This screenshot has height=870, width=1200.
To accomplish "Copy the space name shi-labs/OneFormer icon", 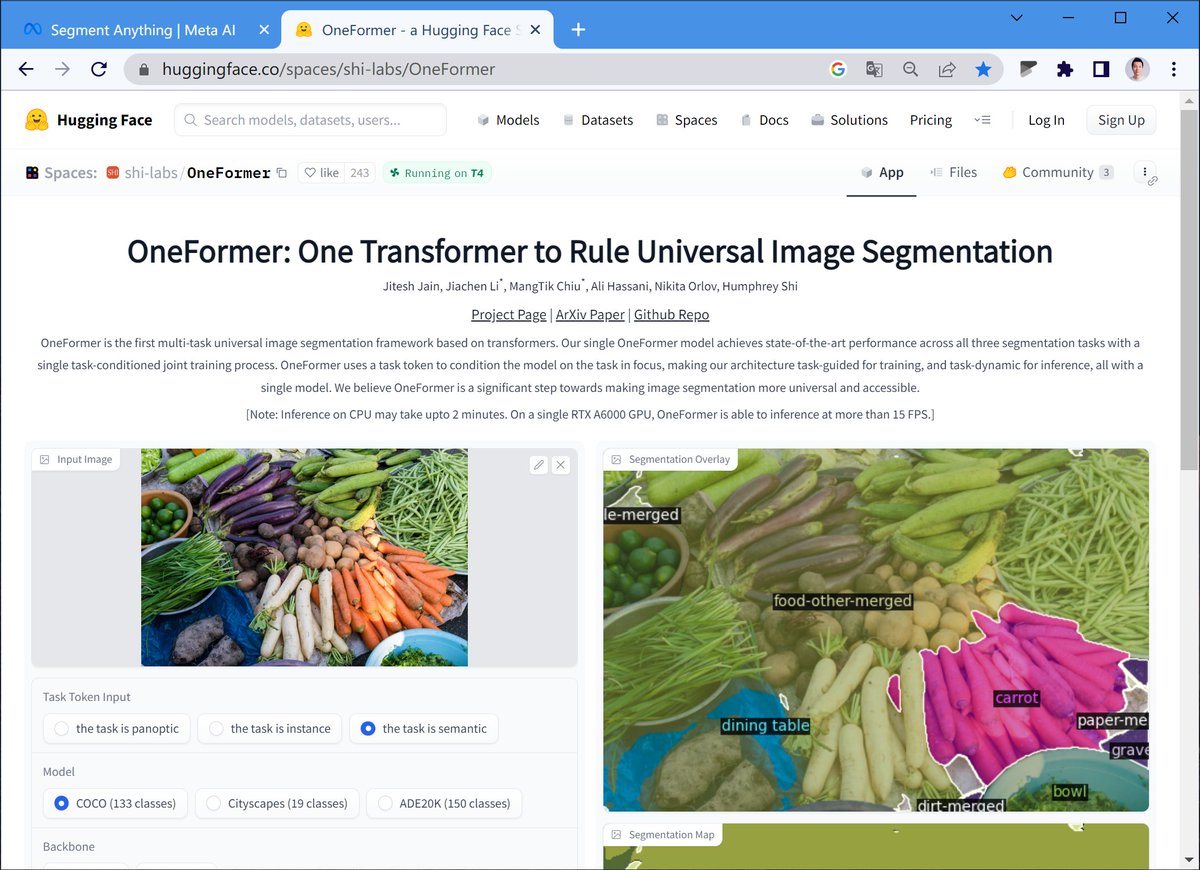I will (x=282, y=173).
